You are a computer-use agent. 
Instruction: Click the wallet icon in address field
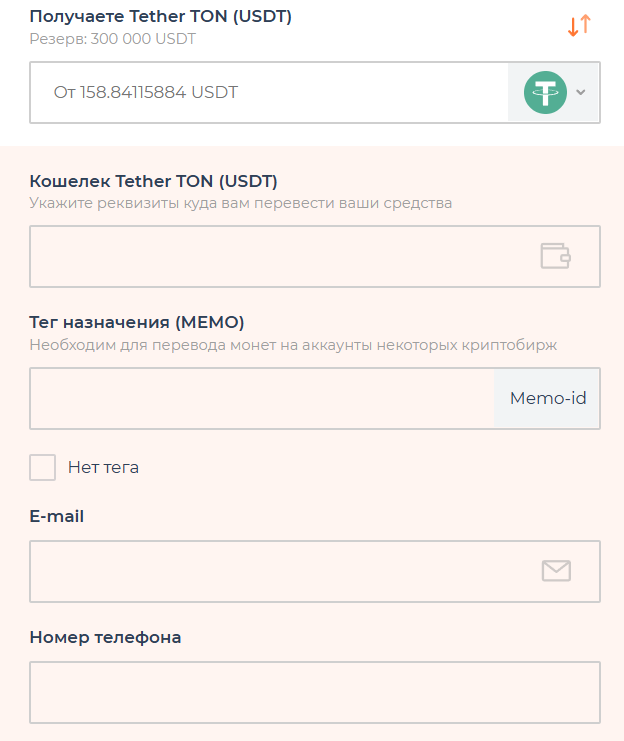pyautogui.click(x=555, y=256)
